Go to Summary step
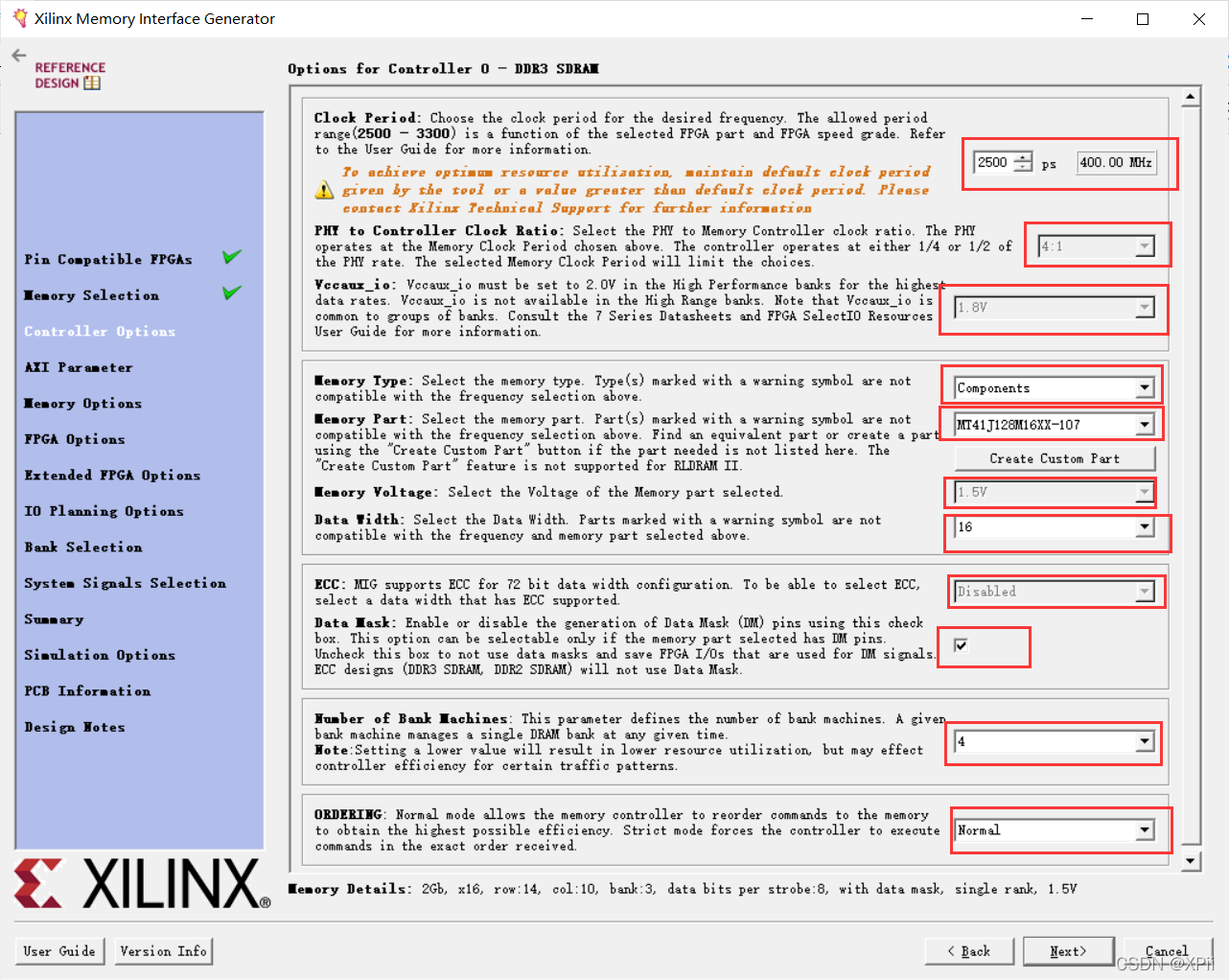Viewport: 1229px width, 980px height. tap(54, 618)
